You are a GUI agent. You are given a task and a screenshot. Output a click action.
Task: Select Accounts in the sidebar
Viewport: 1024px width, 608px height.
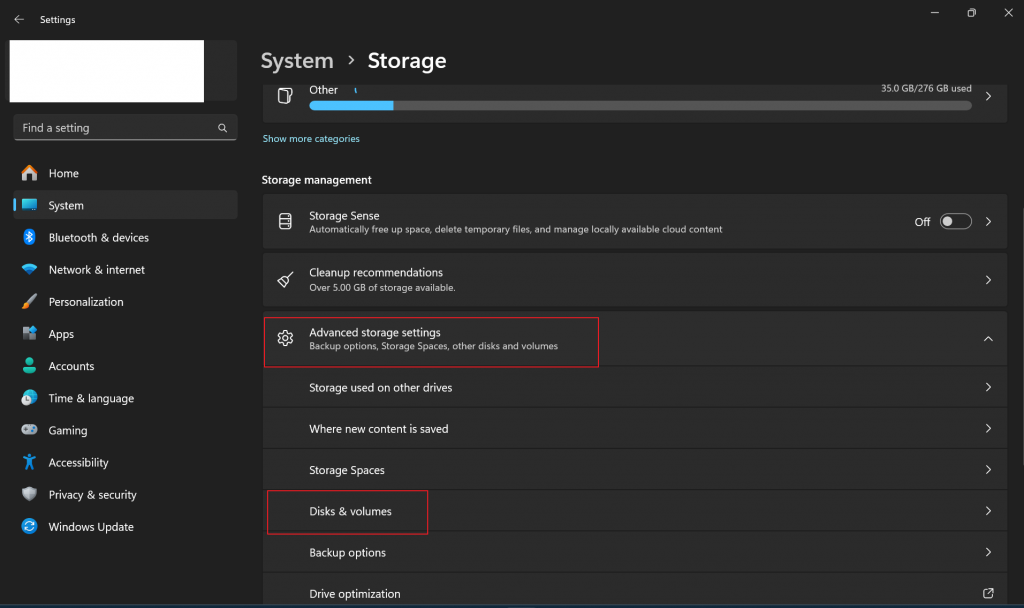tap(71, 366)
